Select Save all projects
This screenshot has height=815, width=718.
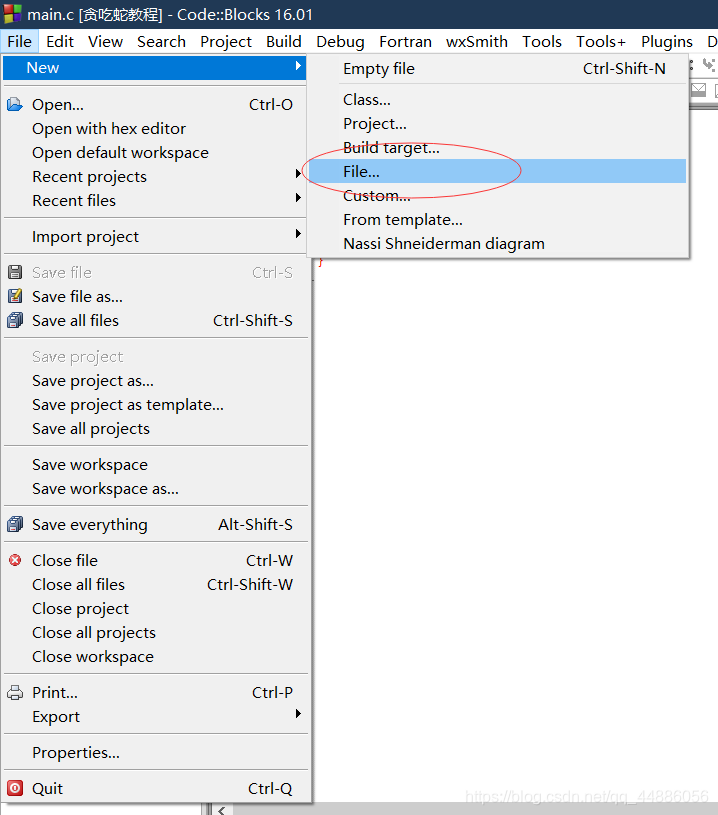154,428
